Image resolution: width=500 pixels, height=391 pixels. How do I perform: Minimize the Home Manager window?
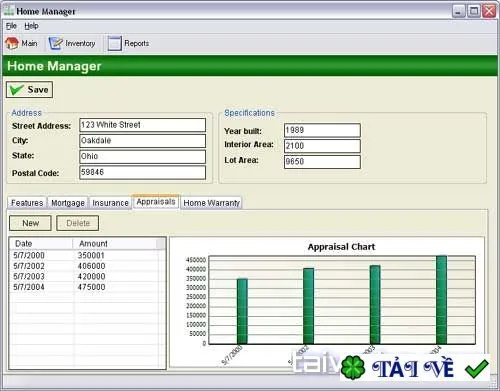coord(459,11)
